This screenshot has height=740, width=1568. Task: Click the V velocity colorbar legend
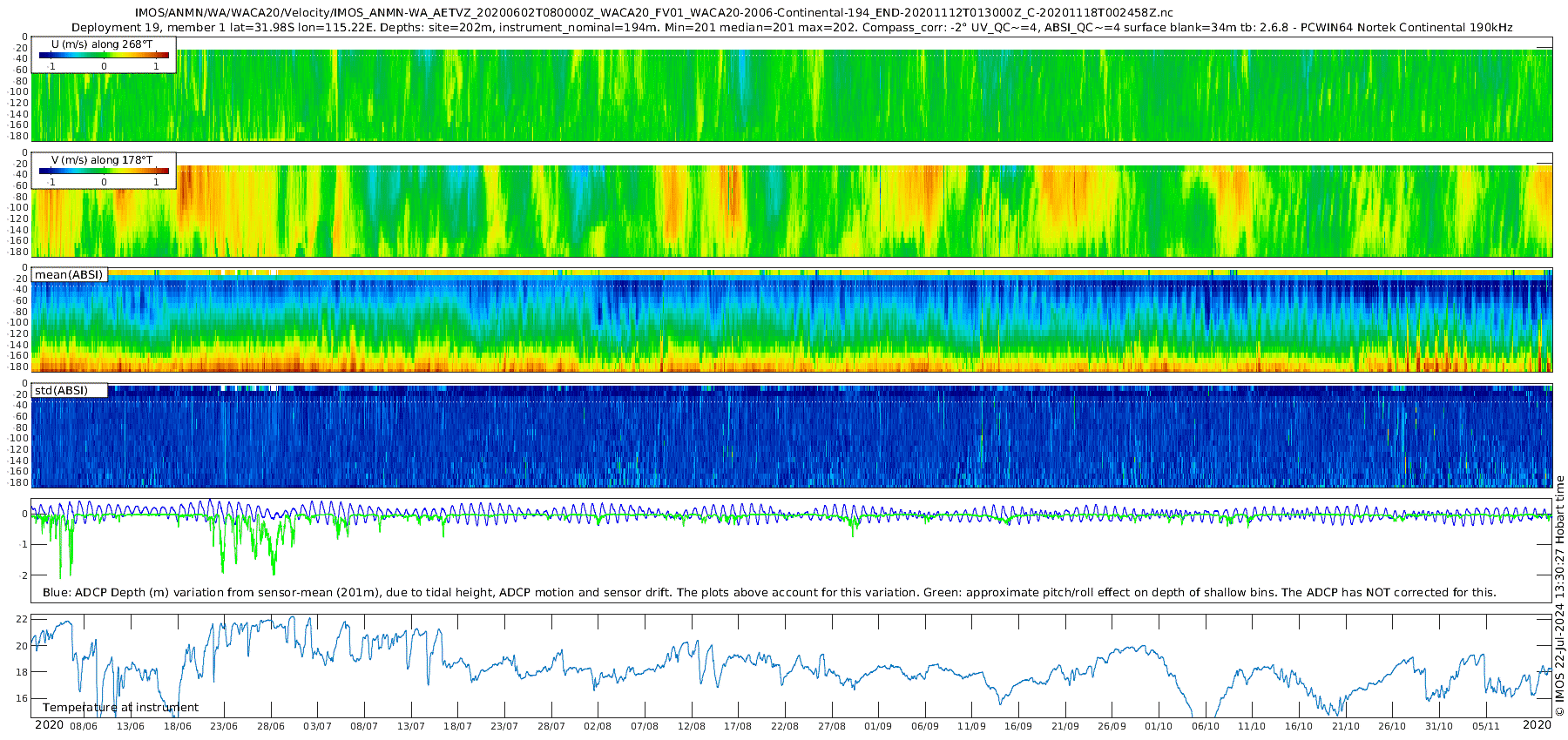[x=104, y=171]
